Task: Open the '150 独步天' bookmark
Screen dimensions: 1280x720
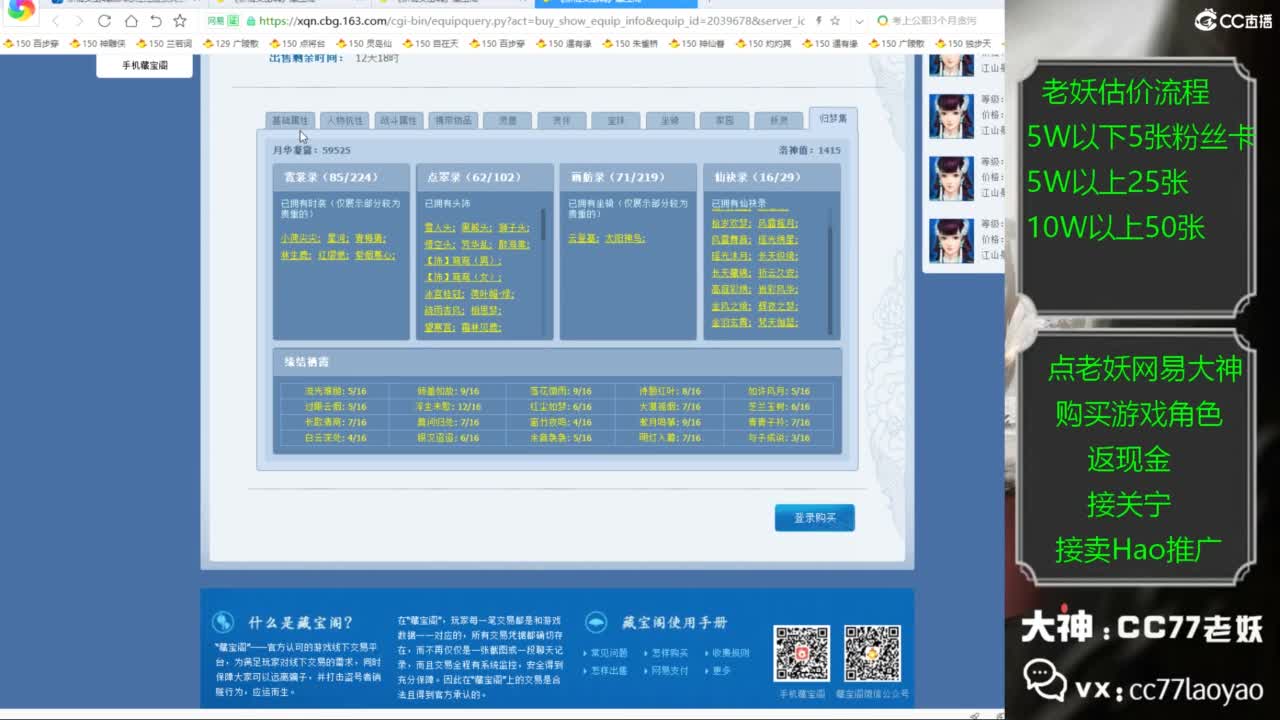Action: (964, 44)
